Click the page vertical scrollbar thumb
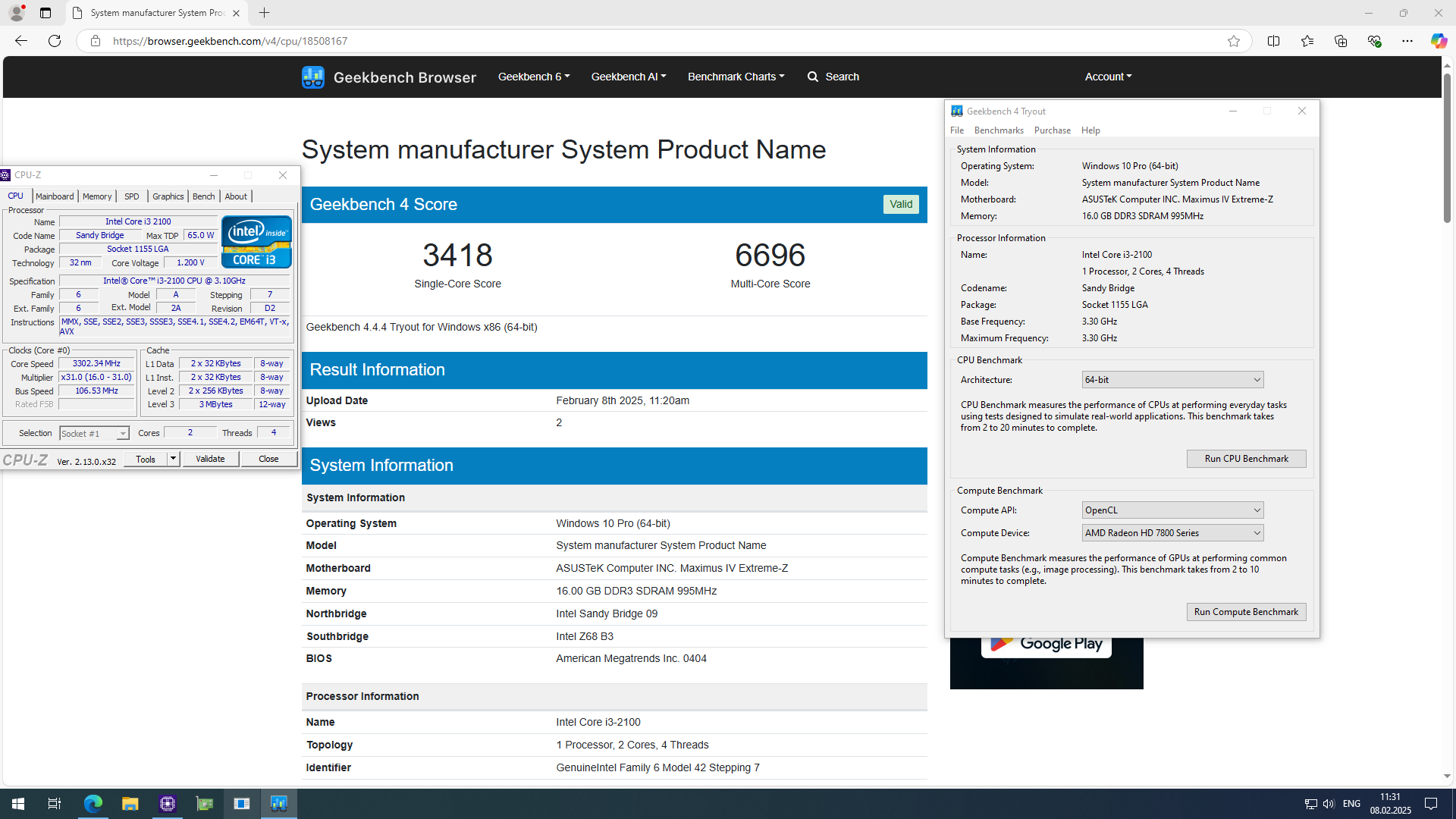Image resolution: width=1456 pixels, height=819 pixels. [1447, 148]
